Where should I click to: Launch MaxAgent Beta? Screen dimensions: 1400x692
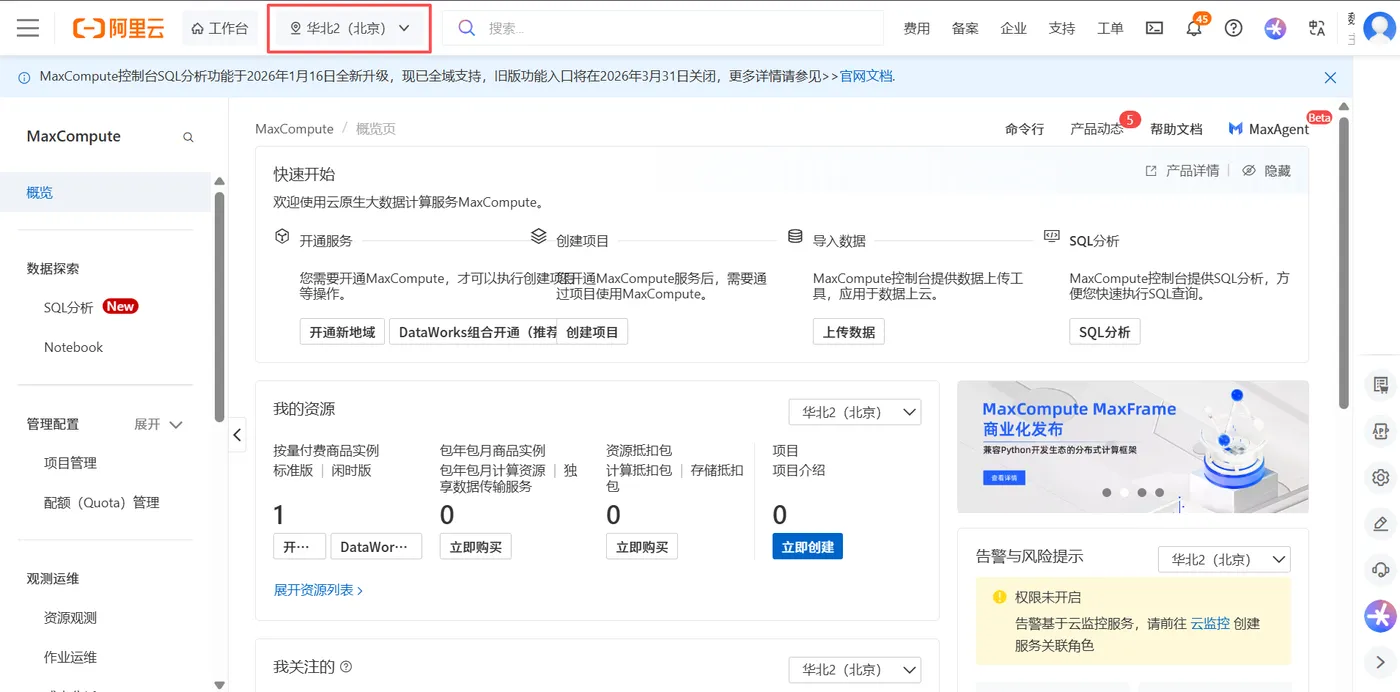(x=1269, y=129)
